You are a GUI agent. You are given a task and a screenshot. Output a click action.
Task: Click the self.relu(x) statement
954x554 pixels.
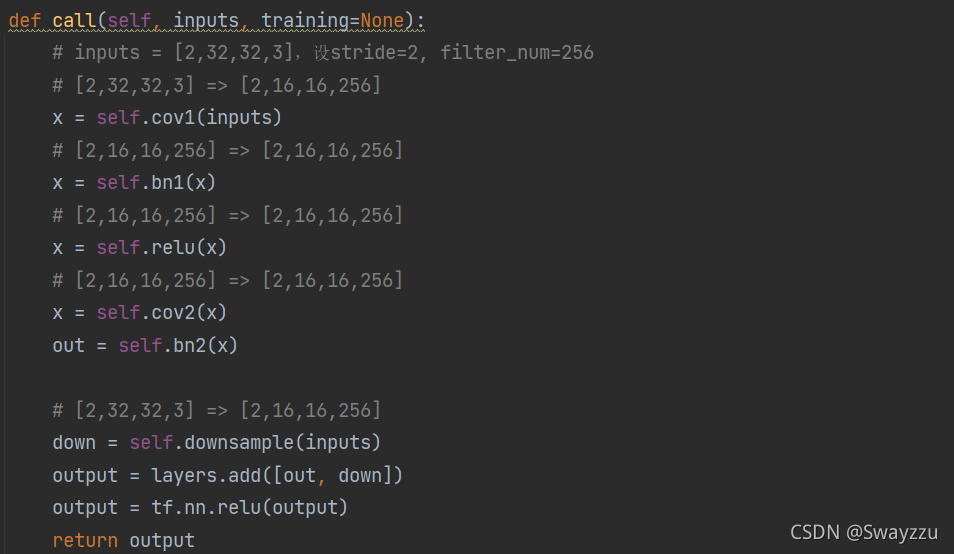(x=162, y=248)
